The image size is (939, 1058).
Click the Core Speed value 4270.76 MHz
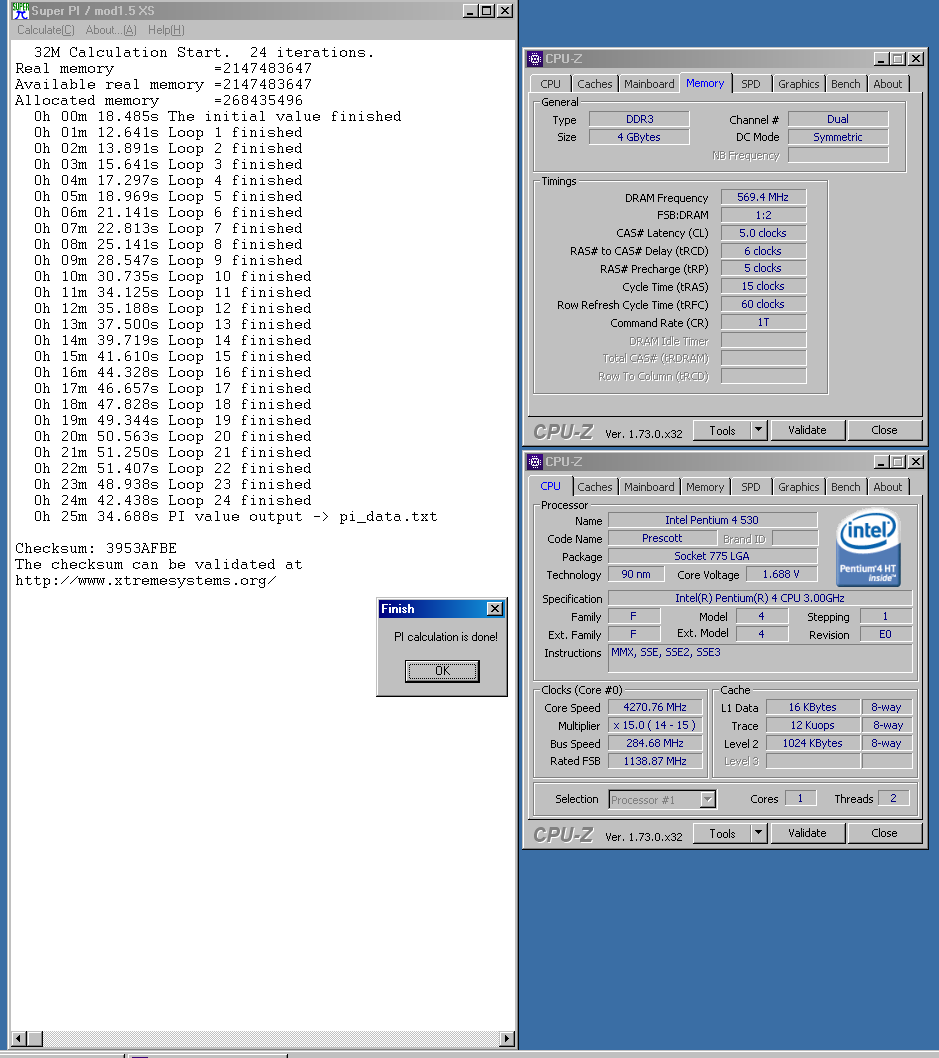click(x=655, y=707)
